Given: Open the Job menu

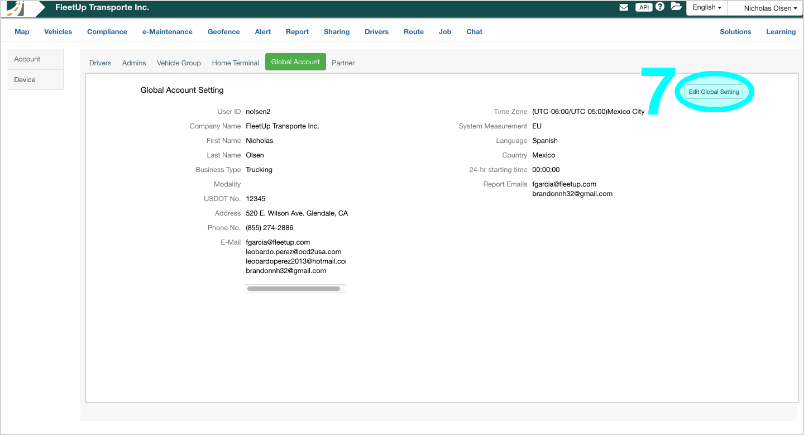Looking at the screenshot, I should (x=445, y=32).
